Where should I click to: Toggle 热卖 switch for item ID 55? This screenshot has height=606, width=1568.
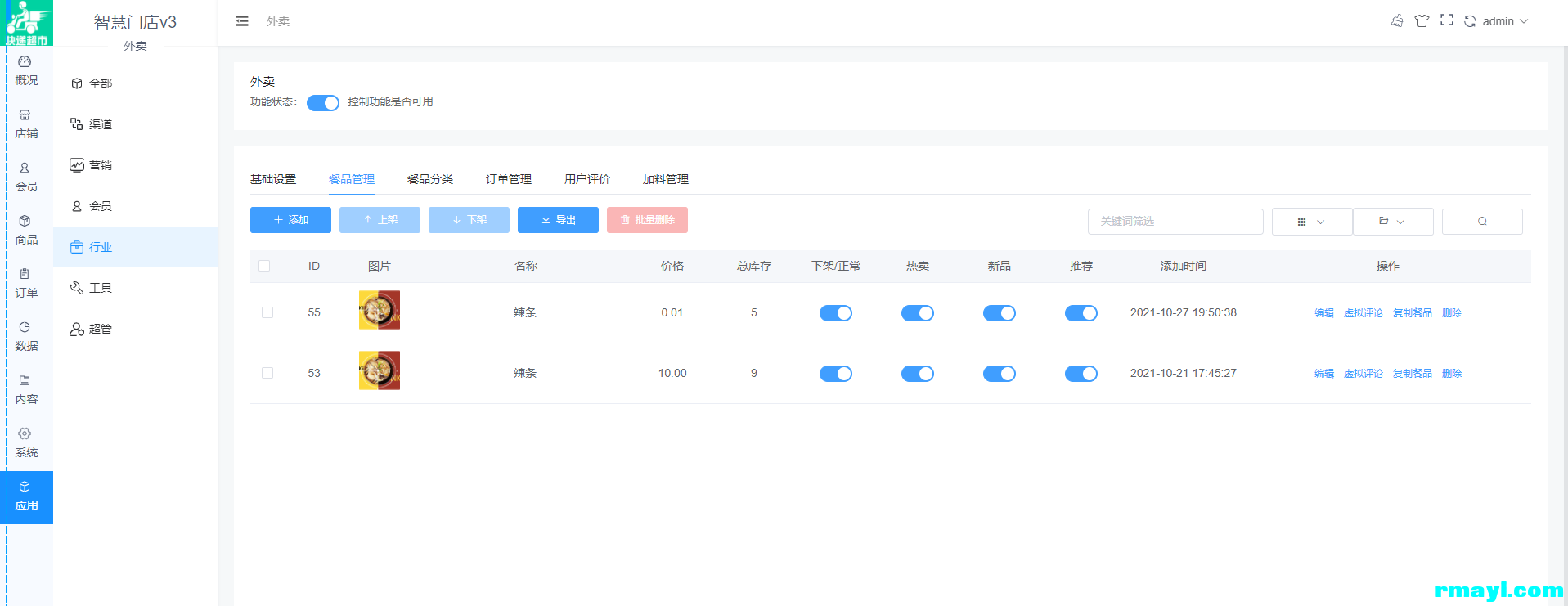(x=917, y=313)
